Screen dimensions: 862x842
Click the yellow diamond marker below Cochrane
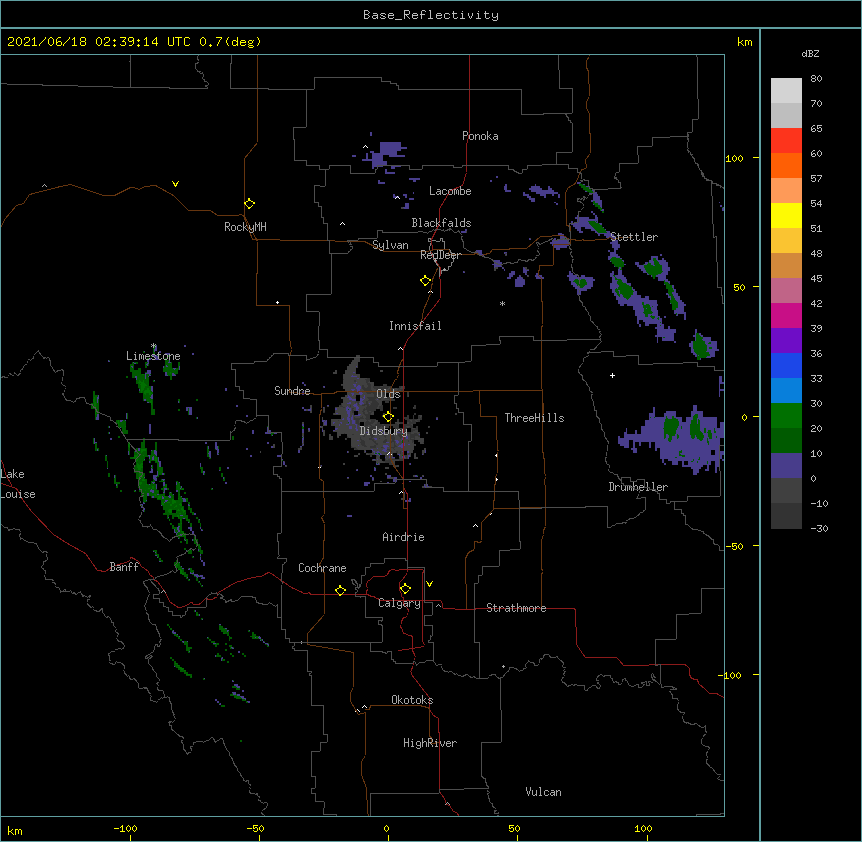pos(340,590)
